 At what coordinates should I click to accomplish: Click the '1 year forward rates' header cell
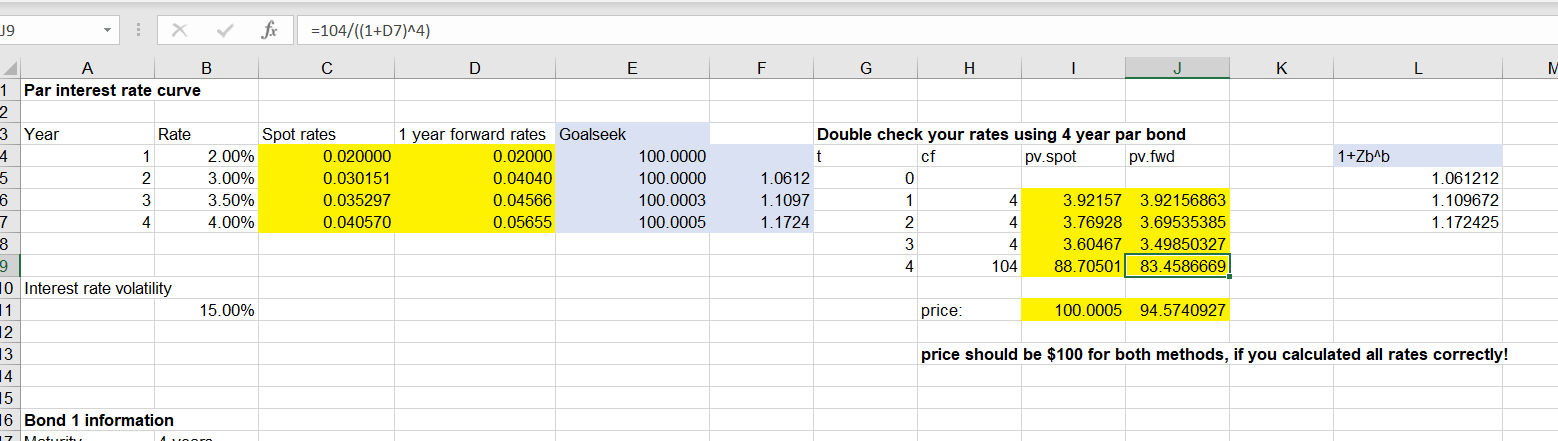475,134
